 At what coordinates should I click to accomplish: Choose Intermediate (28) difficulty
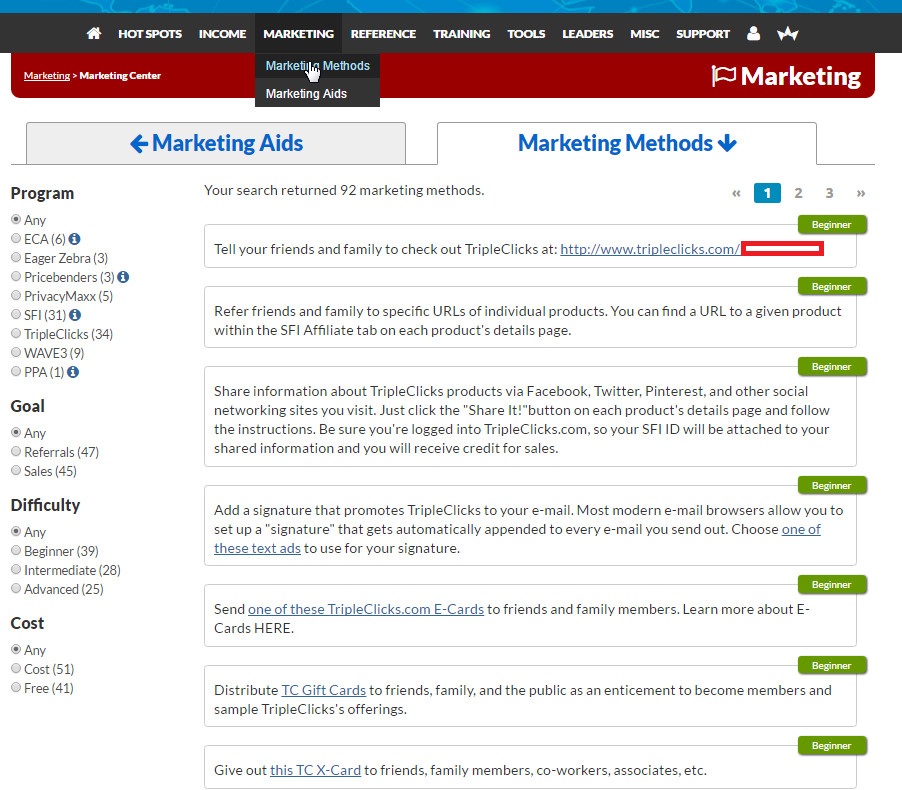pyautogui.click(x=16, y=569)
